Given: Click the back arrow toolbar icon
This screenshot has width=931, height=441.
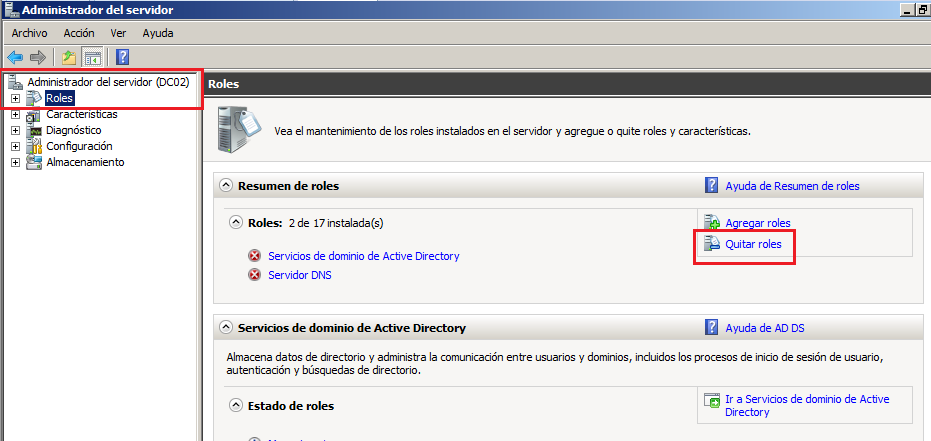Looking at the screenshot, I should (15, 57).
